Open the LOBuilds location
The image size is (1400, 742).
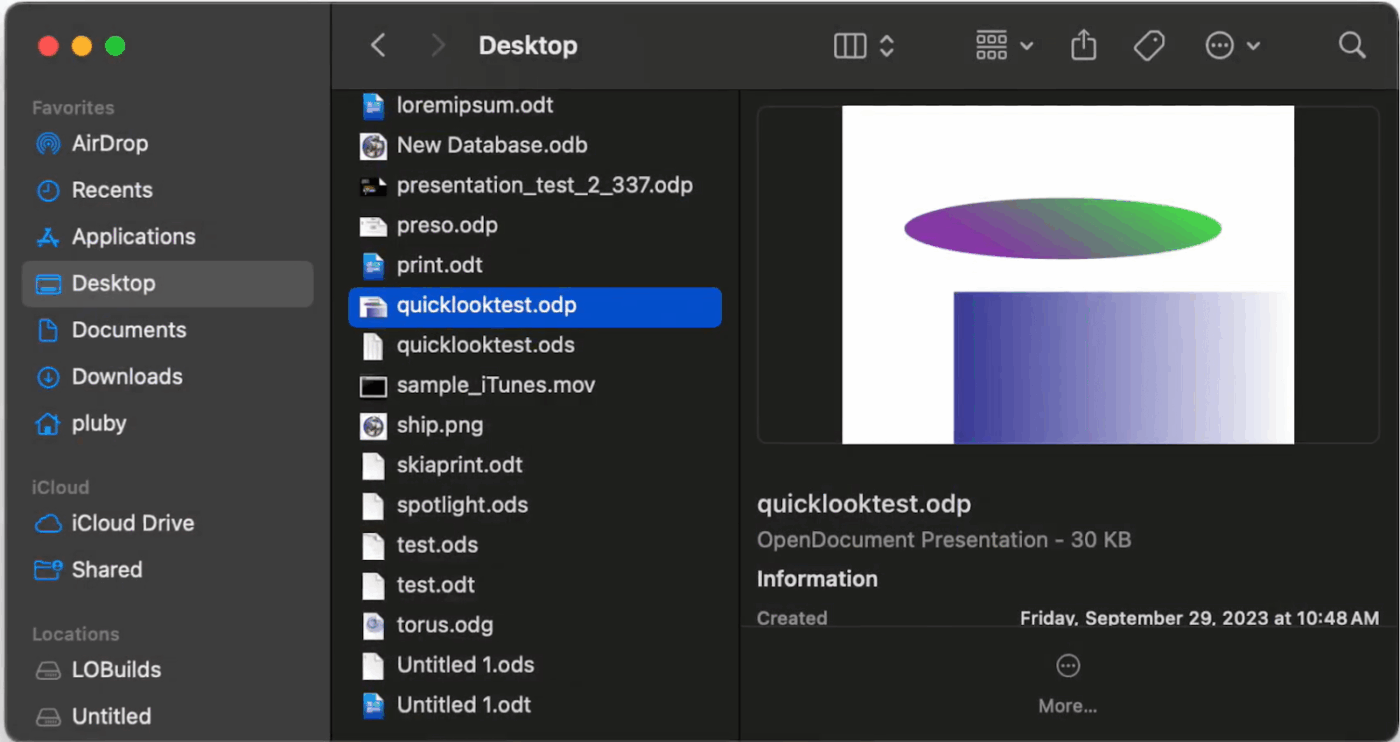116,670
